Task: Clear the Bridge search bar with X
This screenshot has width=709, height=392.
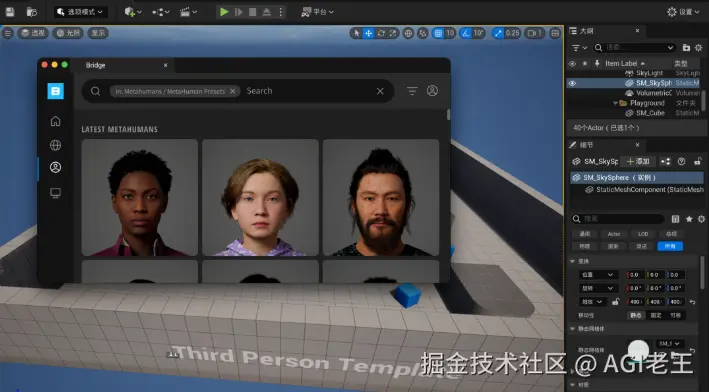Action: [380, 91]
